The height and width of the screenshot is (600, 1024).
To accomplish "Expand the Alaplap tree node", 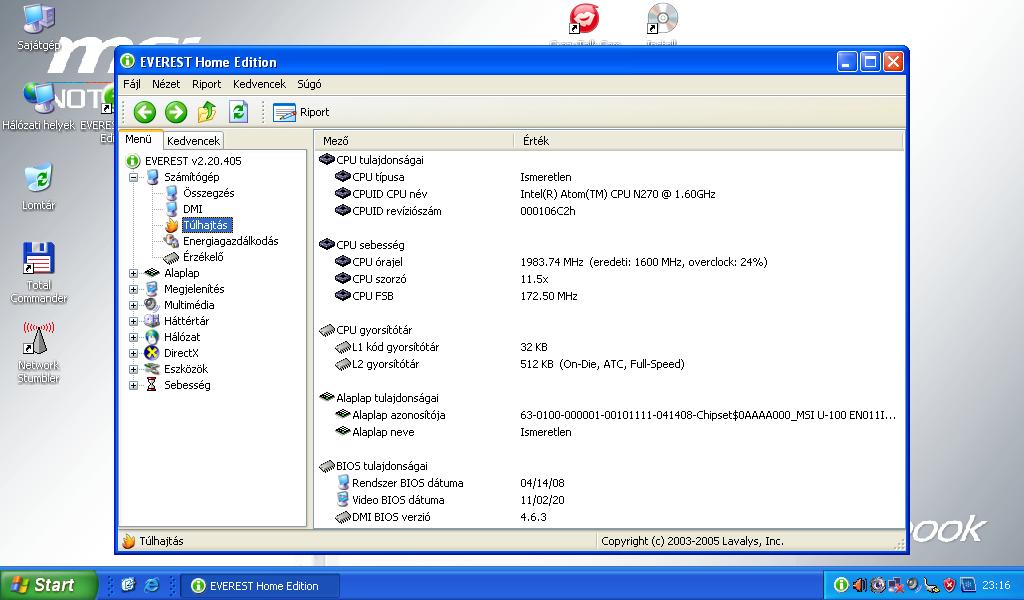I will point(133,273).
